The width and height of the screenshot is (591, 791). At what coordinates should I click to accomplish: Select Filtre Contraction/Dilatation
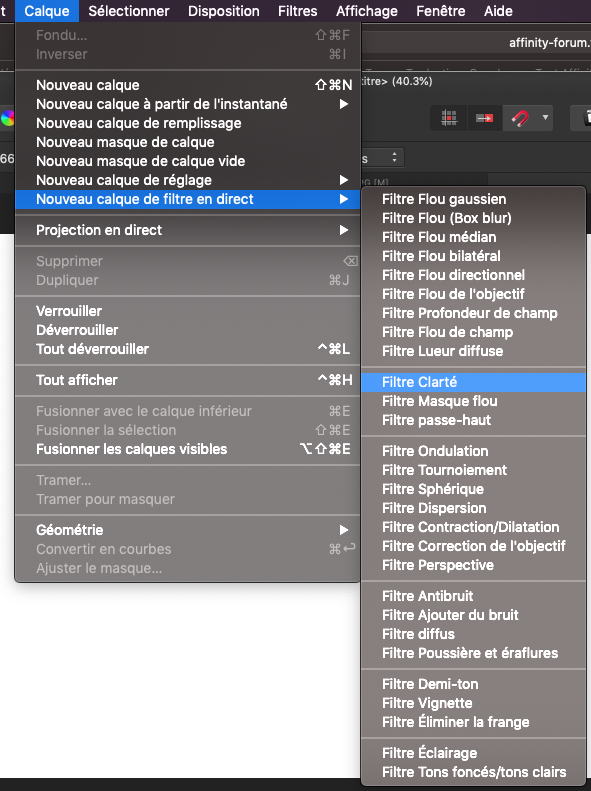click(x=474, y=527)
